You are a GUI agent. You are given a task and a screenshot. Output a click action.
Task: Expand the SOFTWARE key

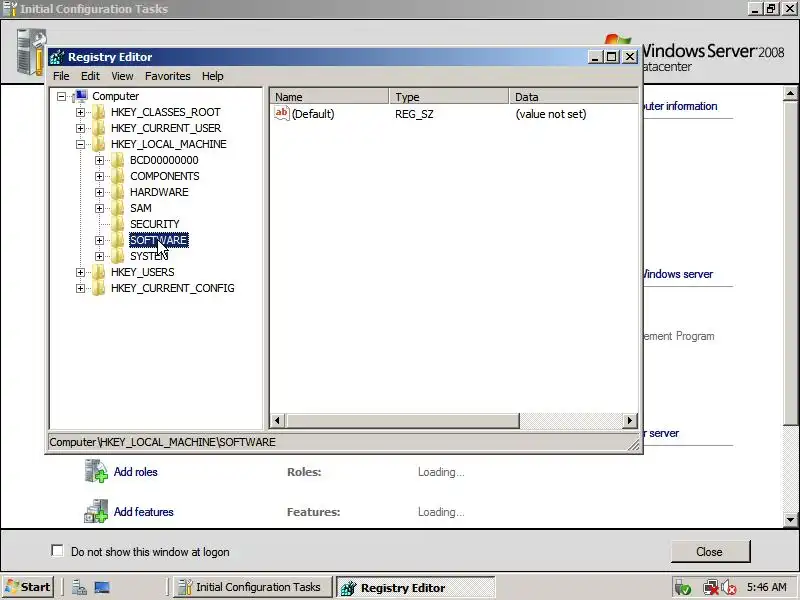[x=99, y=240]
